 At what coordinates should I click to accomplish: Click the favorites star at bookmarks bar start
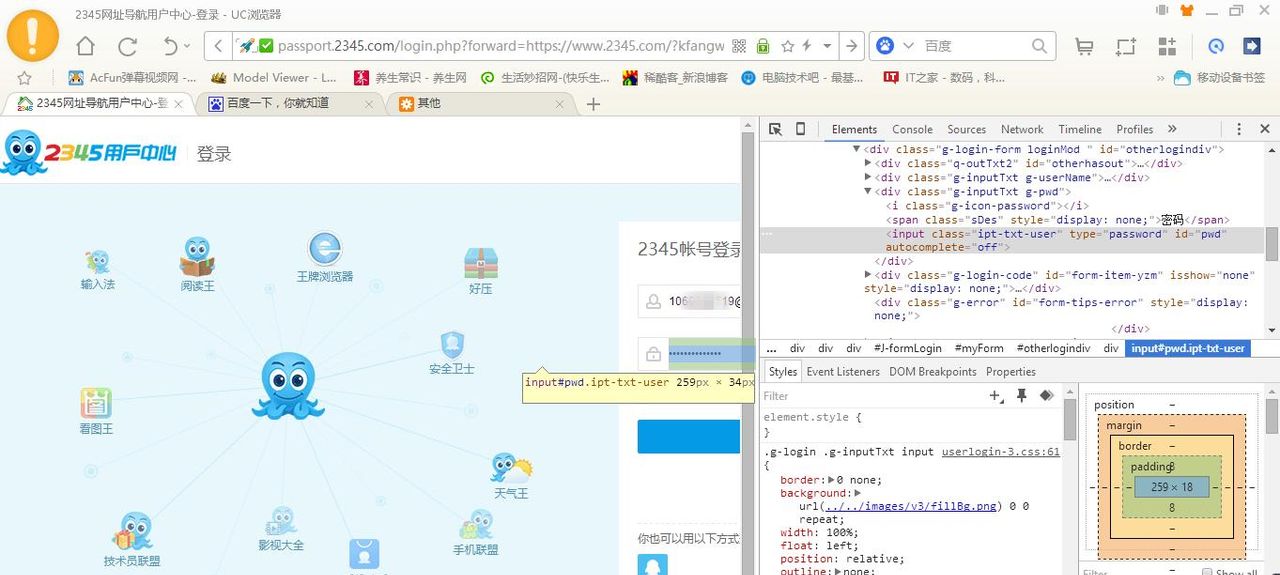pos(24,77)
